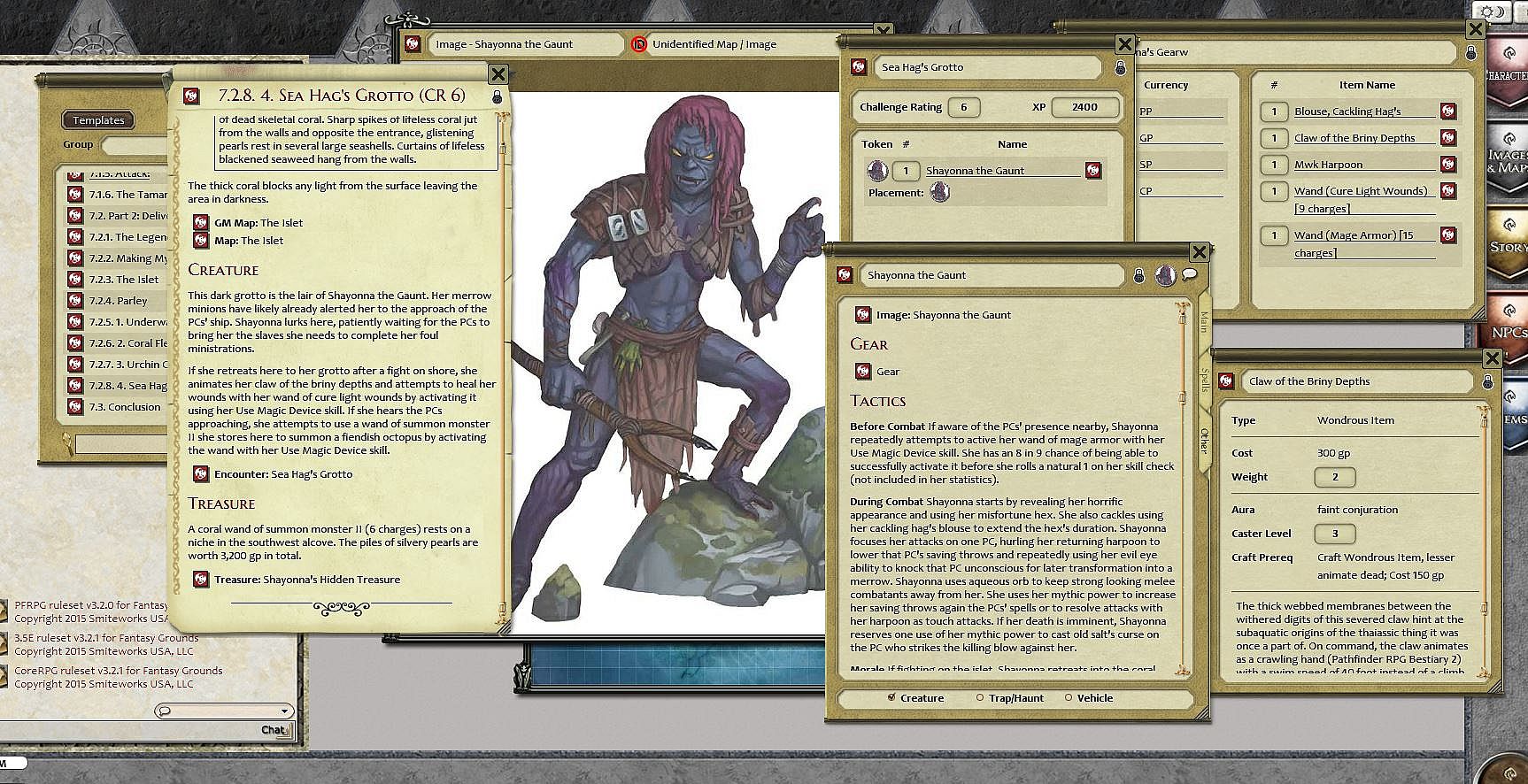
Task: Switch to the Spells tab on NPC sheet
Action: [1204, 381]
